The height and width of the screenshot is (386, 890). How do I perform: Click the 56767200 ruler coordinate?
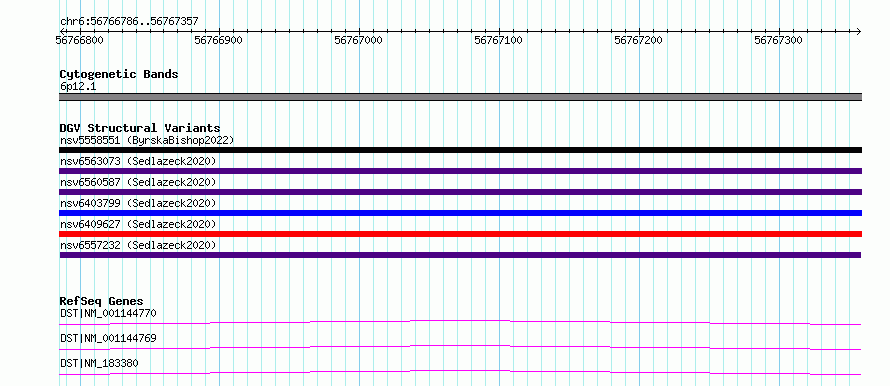(639, 40)
